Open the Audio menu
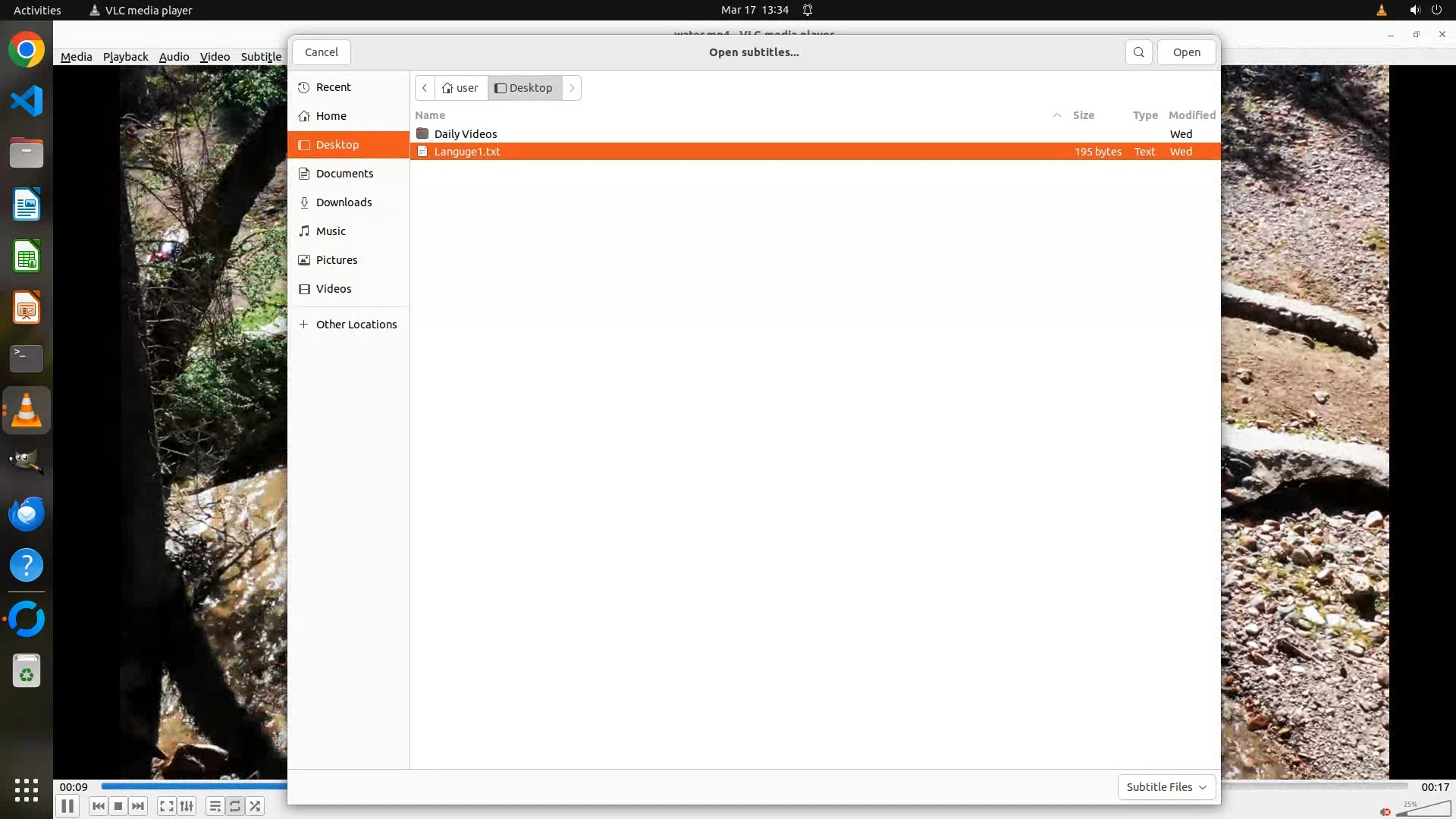Screen dimensions: 1456x819 [x=174, y=57]
